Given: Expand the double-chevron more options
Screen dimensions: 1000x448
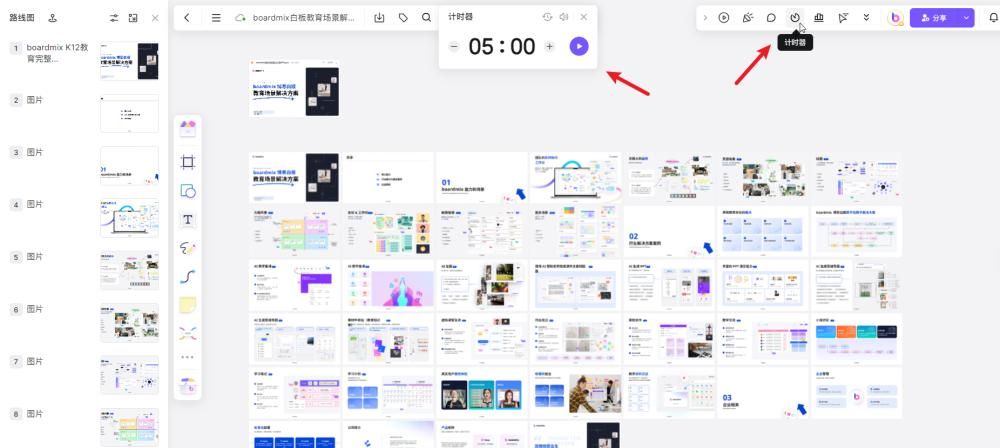Looking at the screenshot, I should tap(866, 18).
